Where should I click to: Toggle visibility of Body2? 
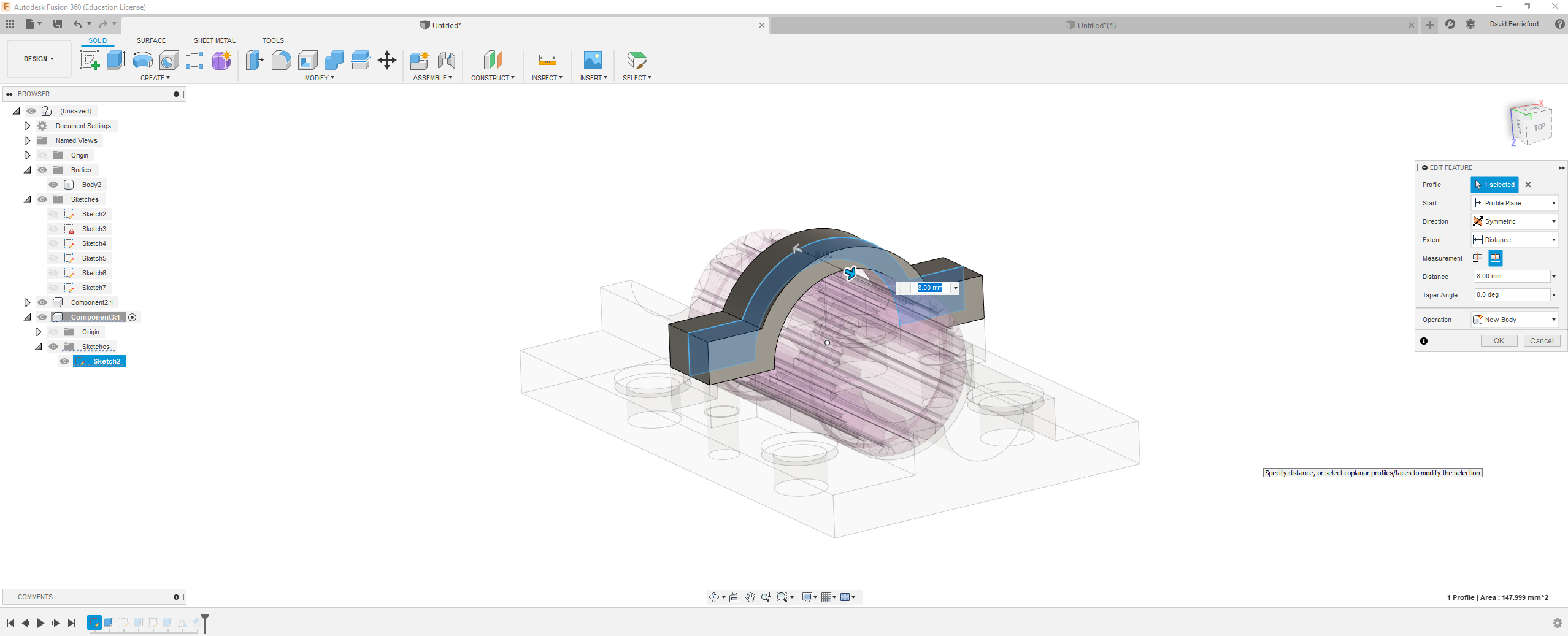click(53, 185)
